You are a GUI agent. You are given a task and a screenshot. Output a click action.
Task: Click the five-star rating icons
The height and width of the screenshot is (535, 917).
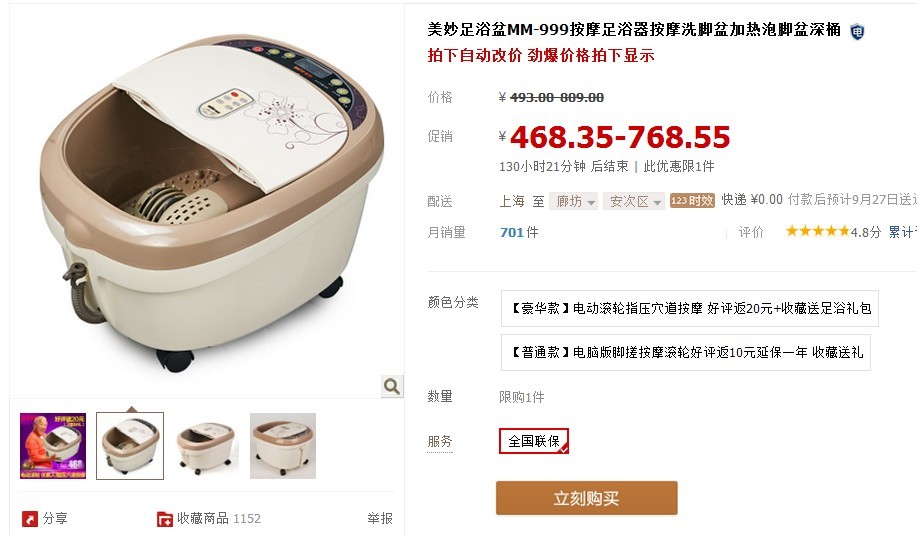click(817, 231)
